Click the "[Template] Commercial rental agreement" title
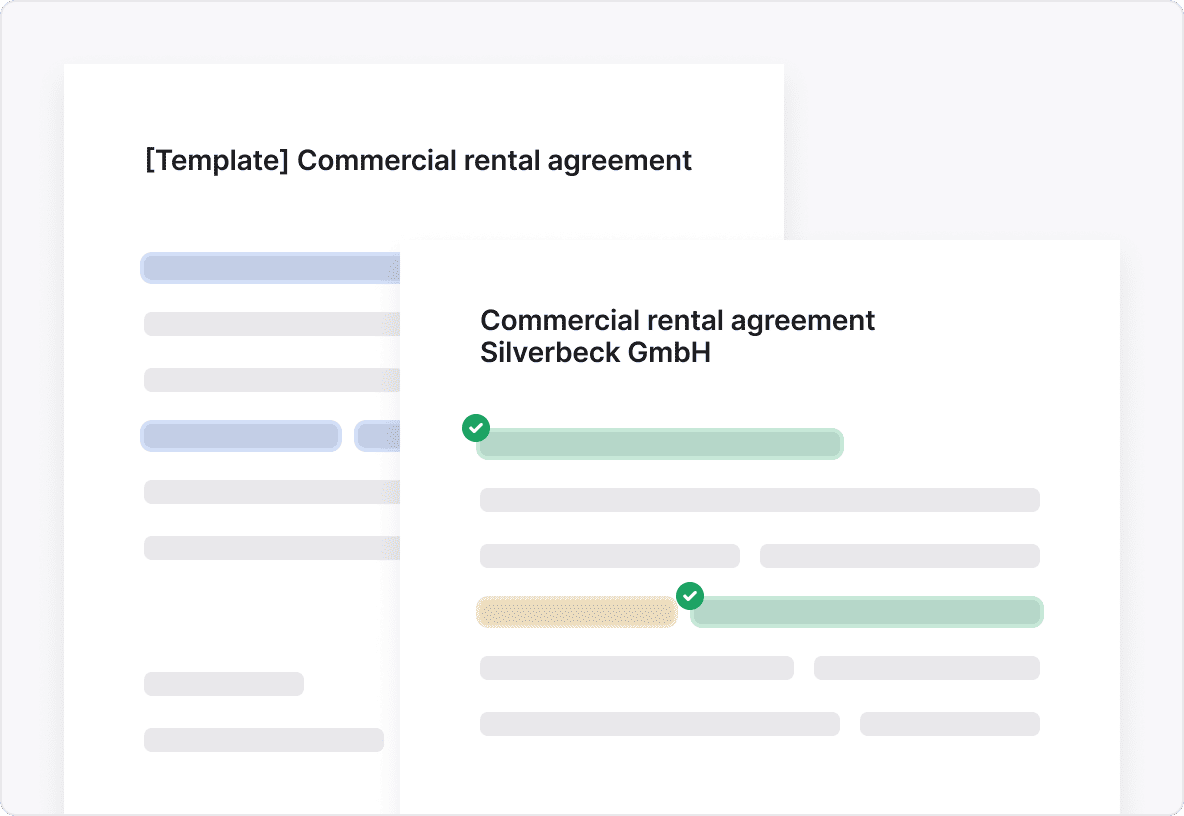Screen dimensions: 1184x816 point(418,160)
